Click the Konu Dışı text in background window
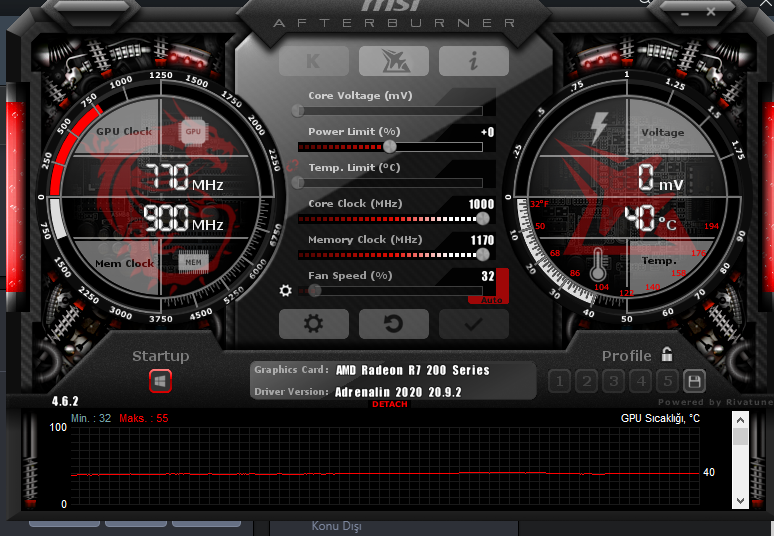 coord(336,526)
